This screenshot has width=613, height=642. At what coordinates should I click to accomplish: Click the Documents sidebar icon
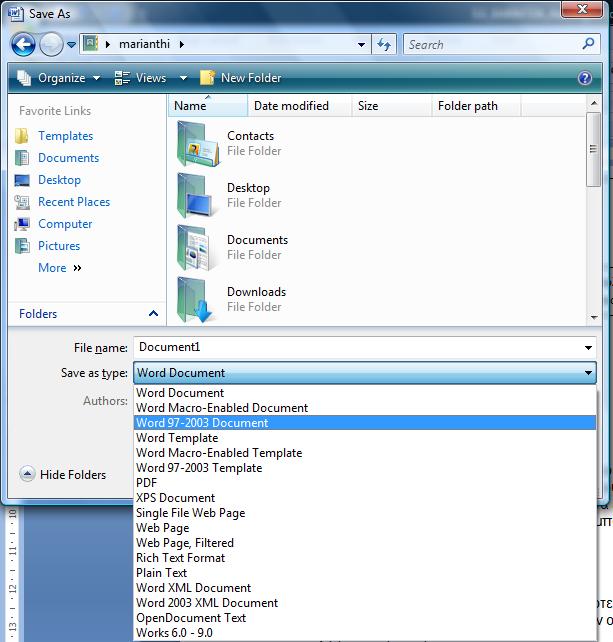pyautogui.click(x=22, y=158)
